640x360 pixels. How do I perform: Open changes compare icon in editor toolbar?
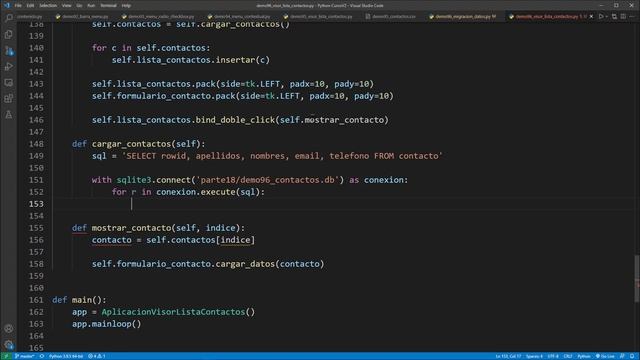pos(614,16)
